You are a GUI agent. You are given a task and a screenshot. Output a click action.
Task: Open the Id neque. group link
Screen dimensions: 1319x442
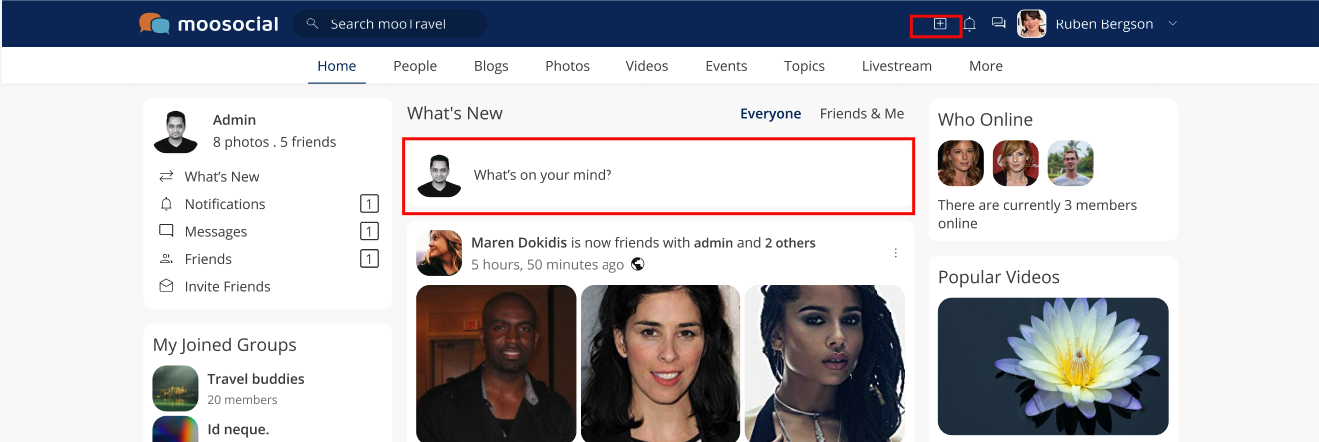tap(238, 430)
